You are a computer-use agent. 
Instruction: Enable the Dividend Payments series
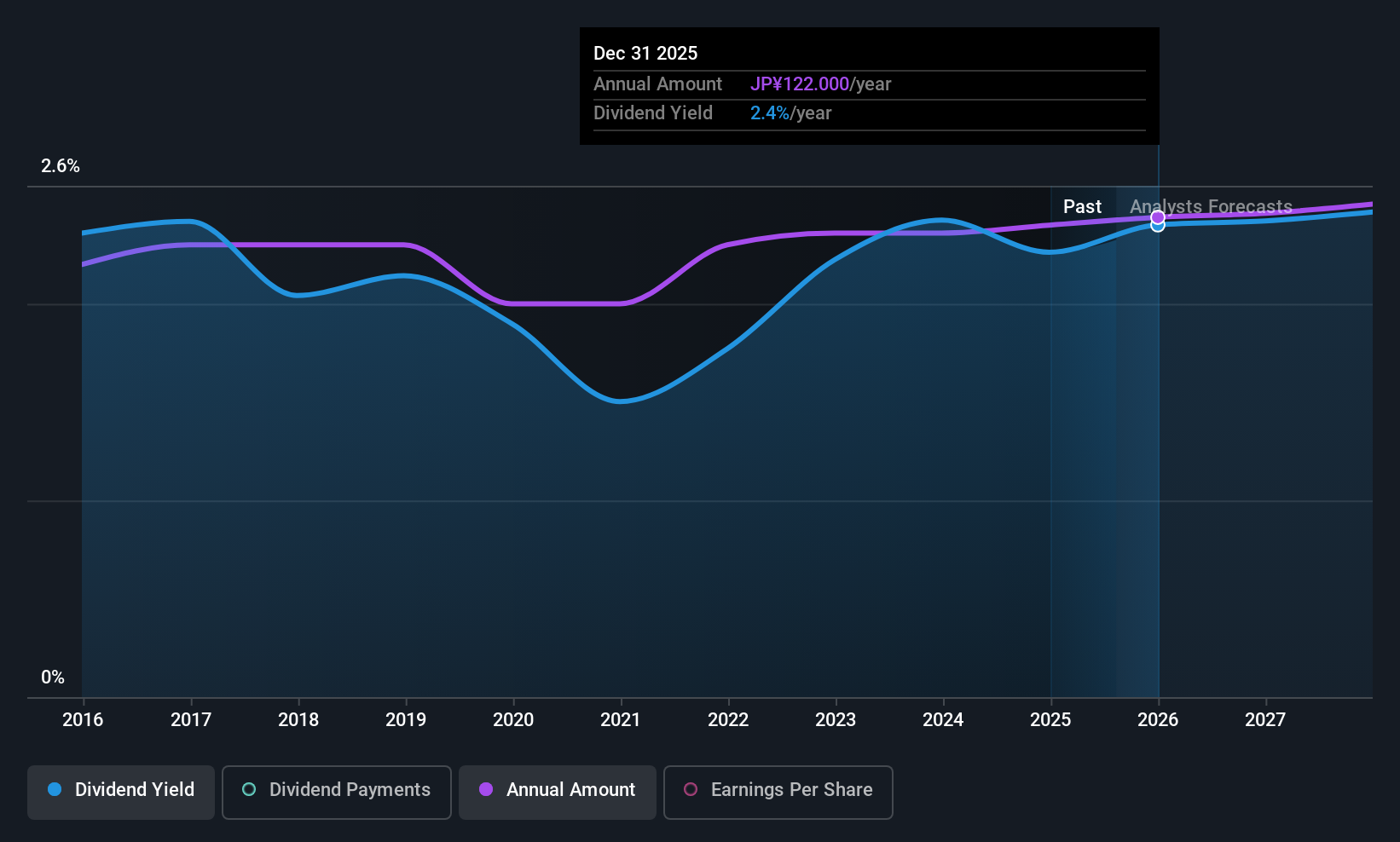click(x=337, y=792)
